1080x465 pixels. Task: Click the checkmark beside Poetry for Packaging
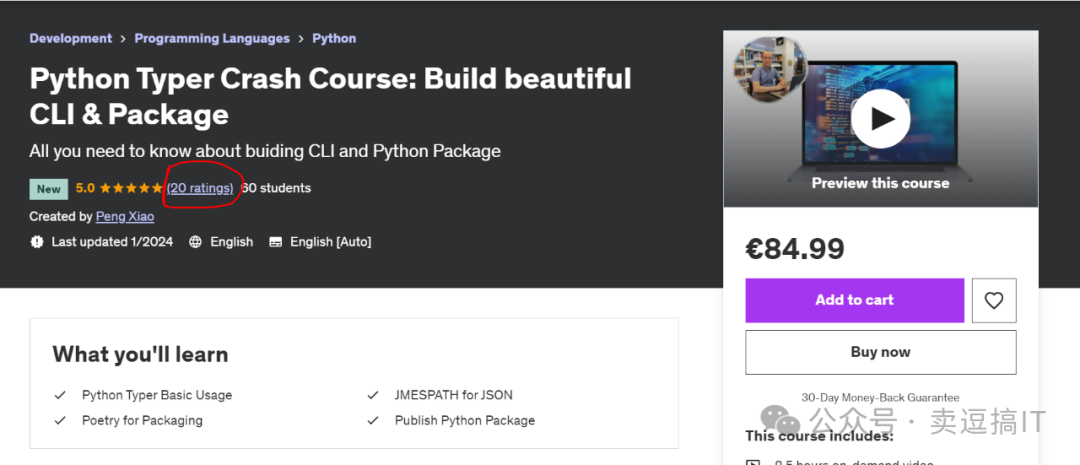click(x=60, y=420)
